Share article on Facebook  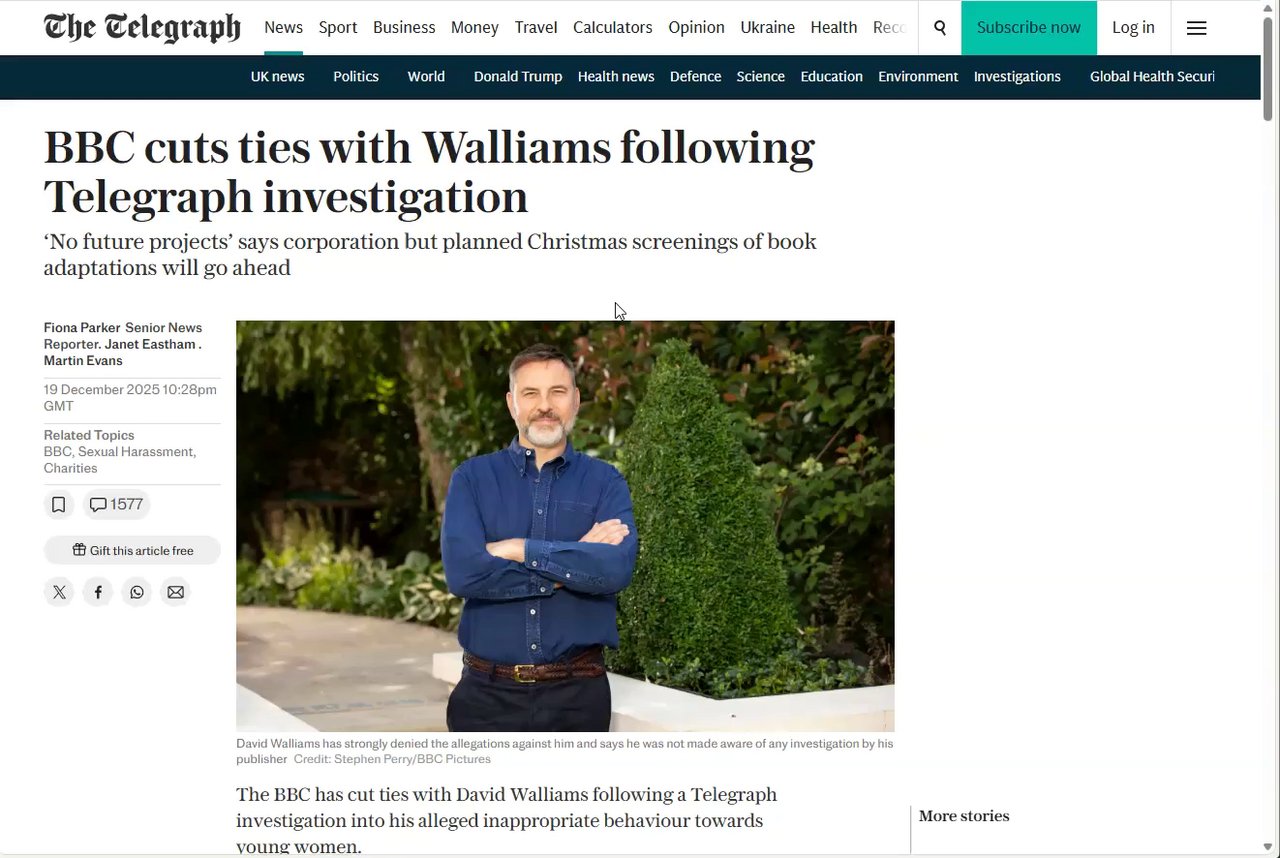(x=98, y=592)
